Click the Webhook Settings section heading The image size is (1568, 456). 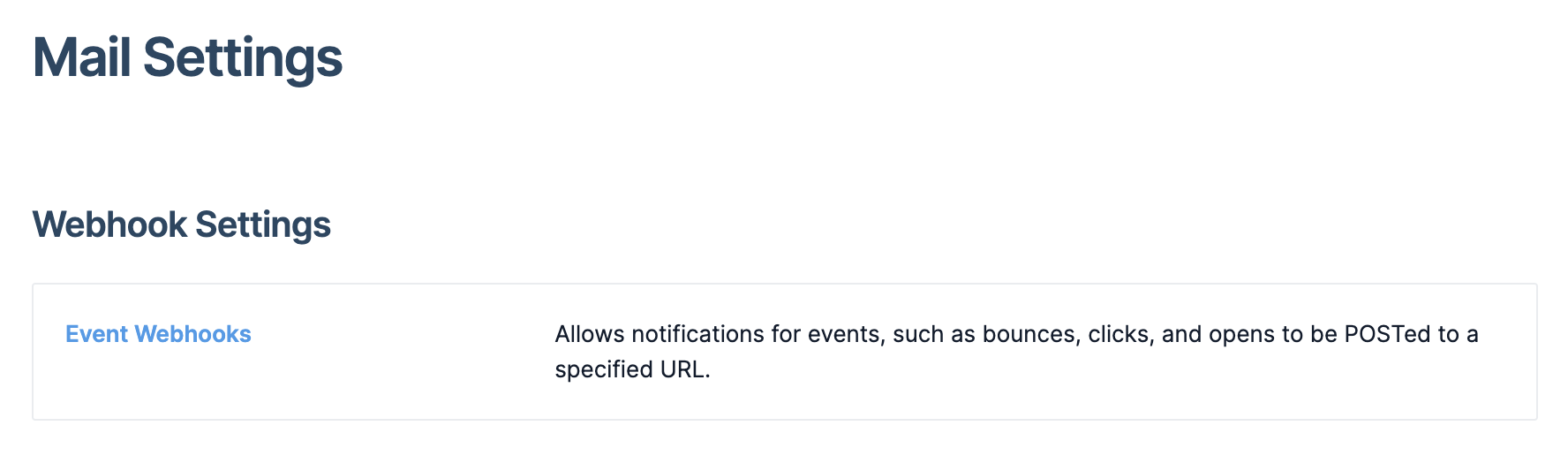tap(181, 224)
